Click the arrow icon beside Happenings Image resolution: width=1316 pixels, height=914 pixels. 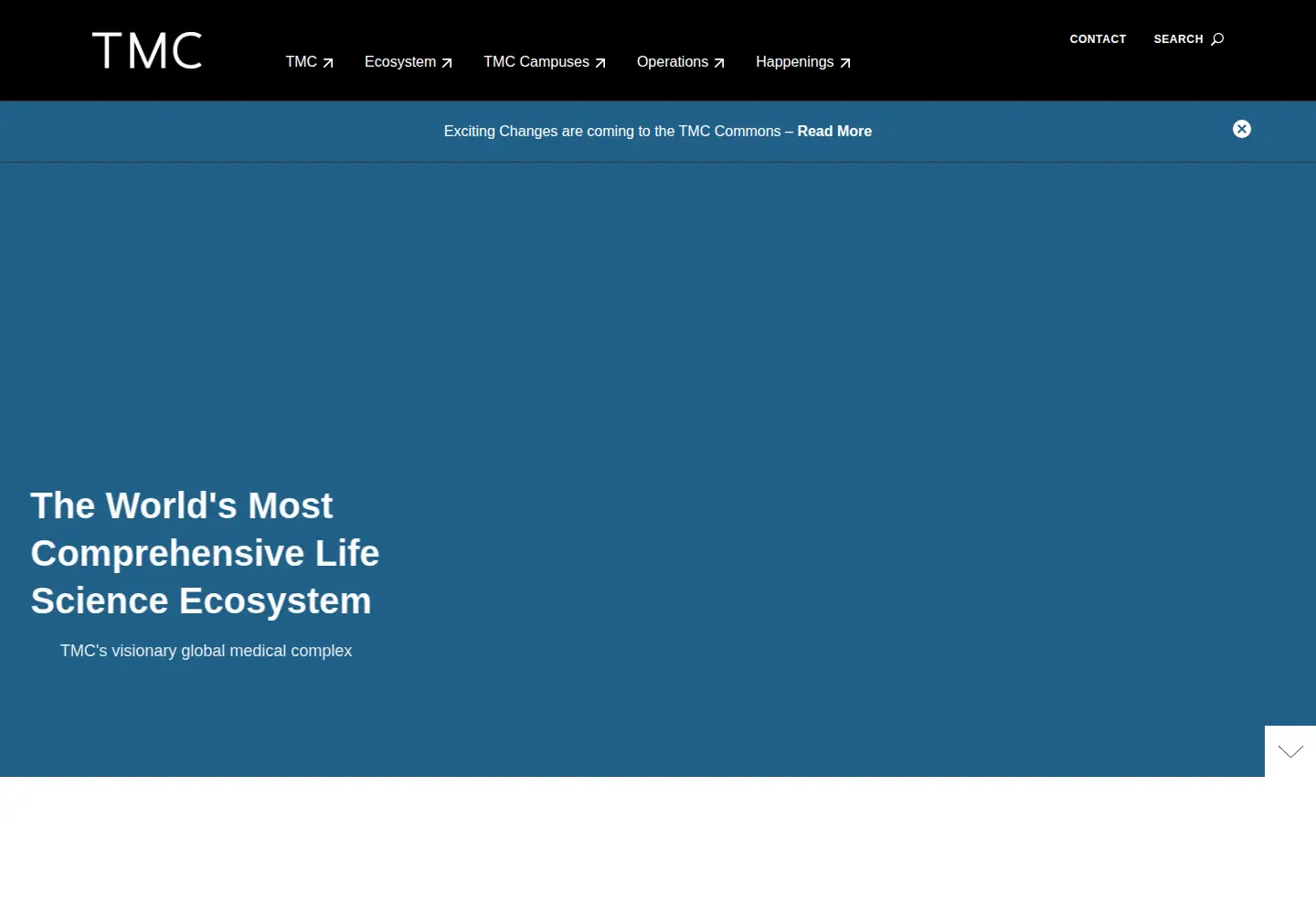pos(845,63)
